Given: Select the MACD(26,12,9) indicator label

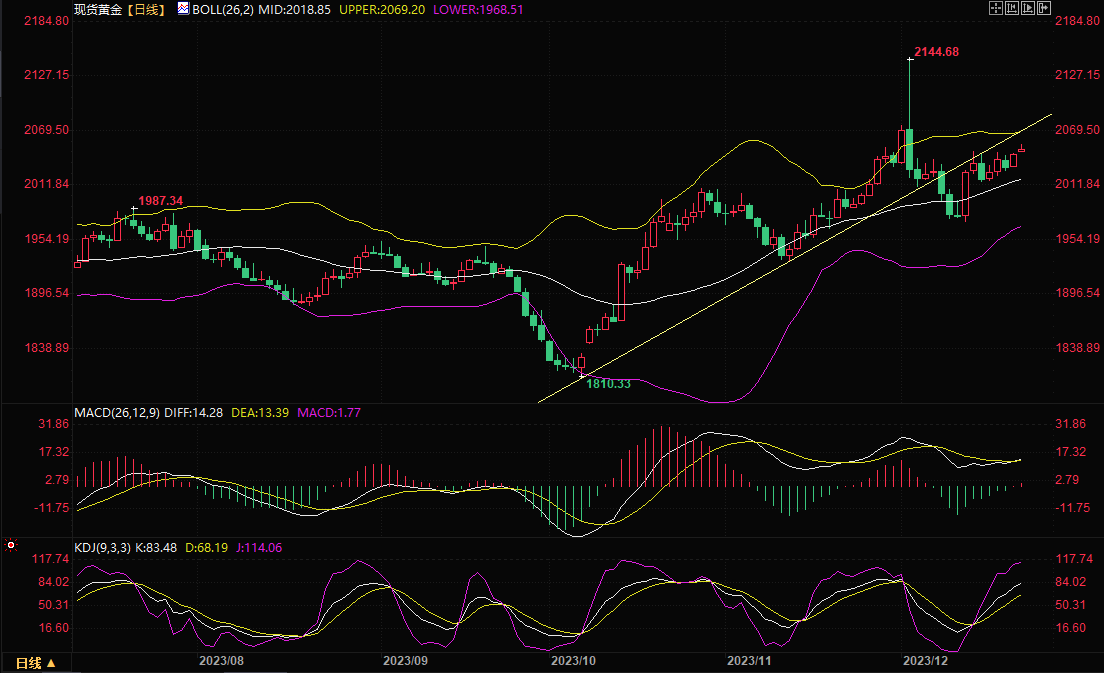Looking at the screenshot, I should pyautogui.click(x=115, y=412).
